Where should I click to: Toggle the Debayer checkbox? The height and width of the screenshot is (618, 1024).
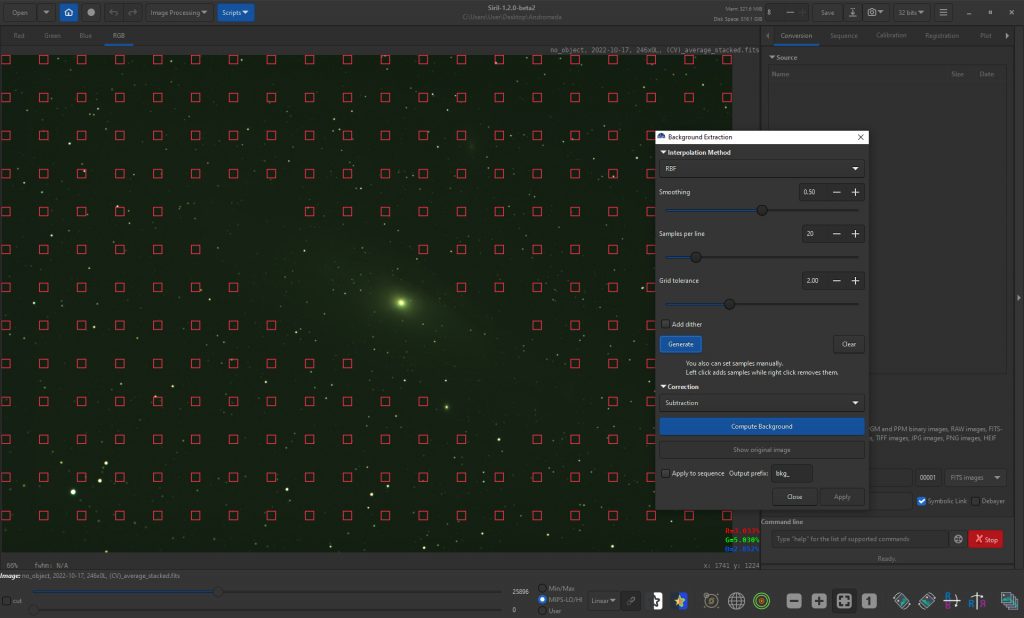click(x=976, y=501)
